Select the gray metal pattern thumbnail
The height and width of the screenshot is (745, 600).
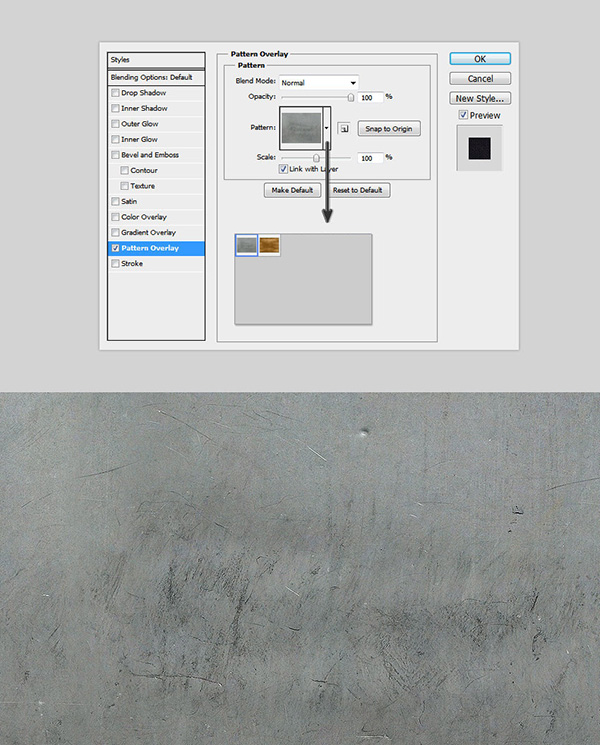click(x=246, y=245)
